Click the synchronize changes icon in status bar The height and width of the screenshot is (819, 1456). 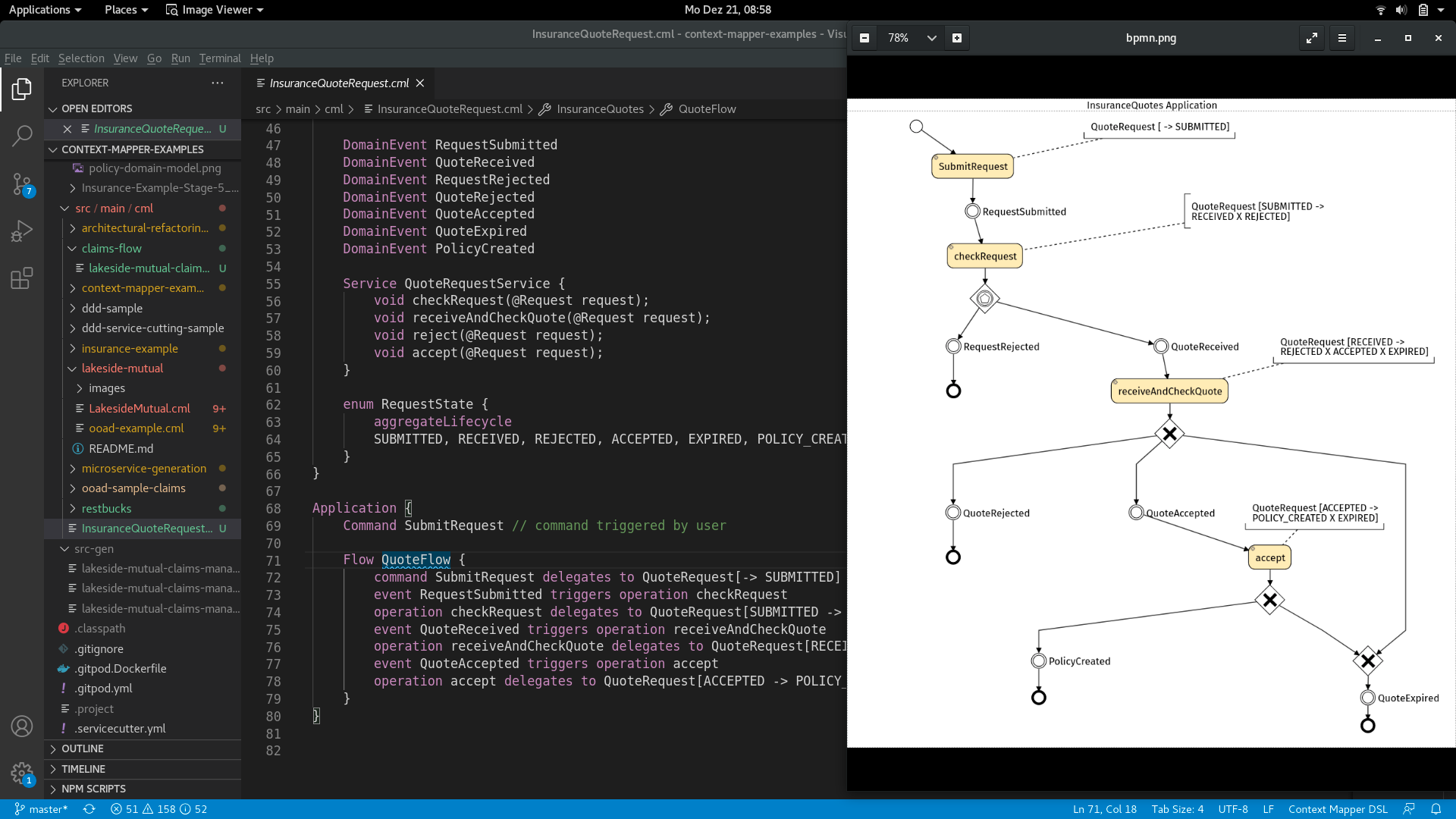(89, 809)
